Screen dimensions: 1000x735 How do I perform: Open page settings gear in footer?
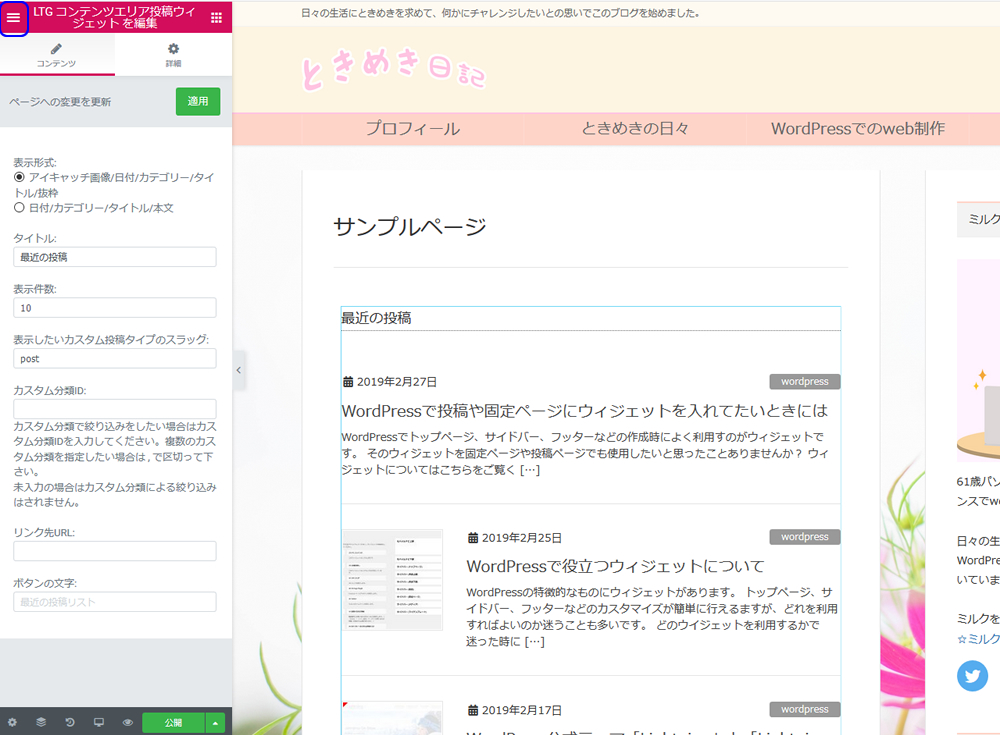12,722
